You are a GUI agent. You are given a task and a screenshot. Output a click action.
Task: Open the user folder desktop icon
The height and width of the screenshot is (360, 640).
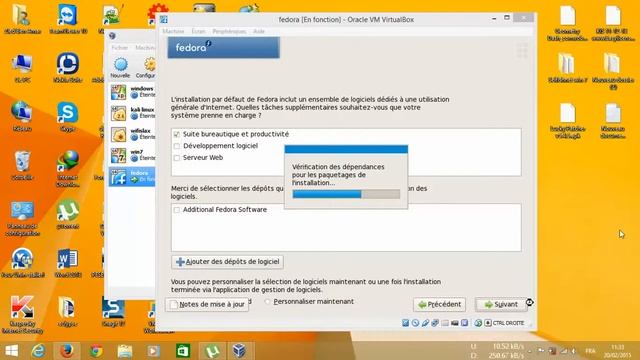click(x=22, y=19)
